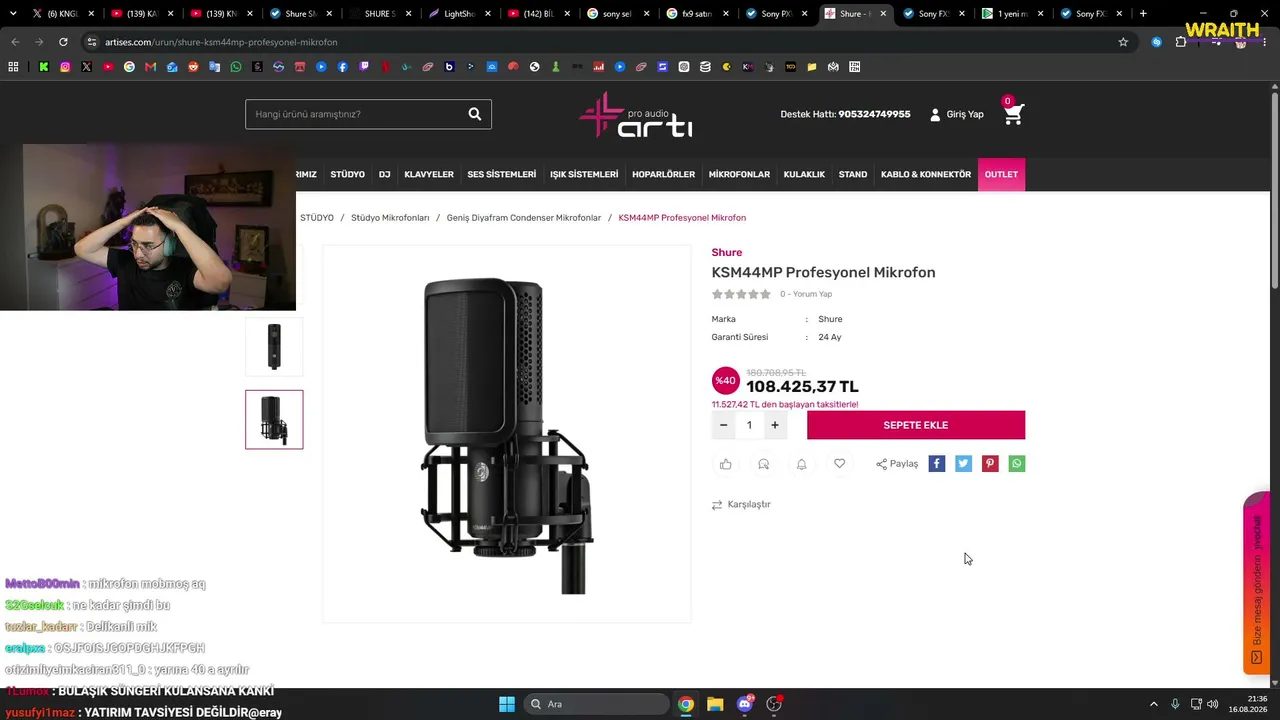Share the product on Pinterest
1280x720 pixels.
point(990,464)
